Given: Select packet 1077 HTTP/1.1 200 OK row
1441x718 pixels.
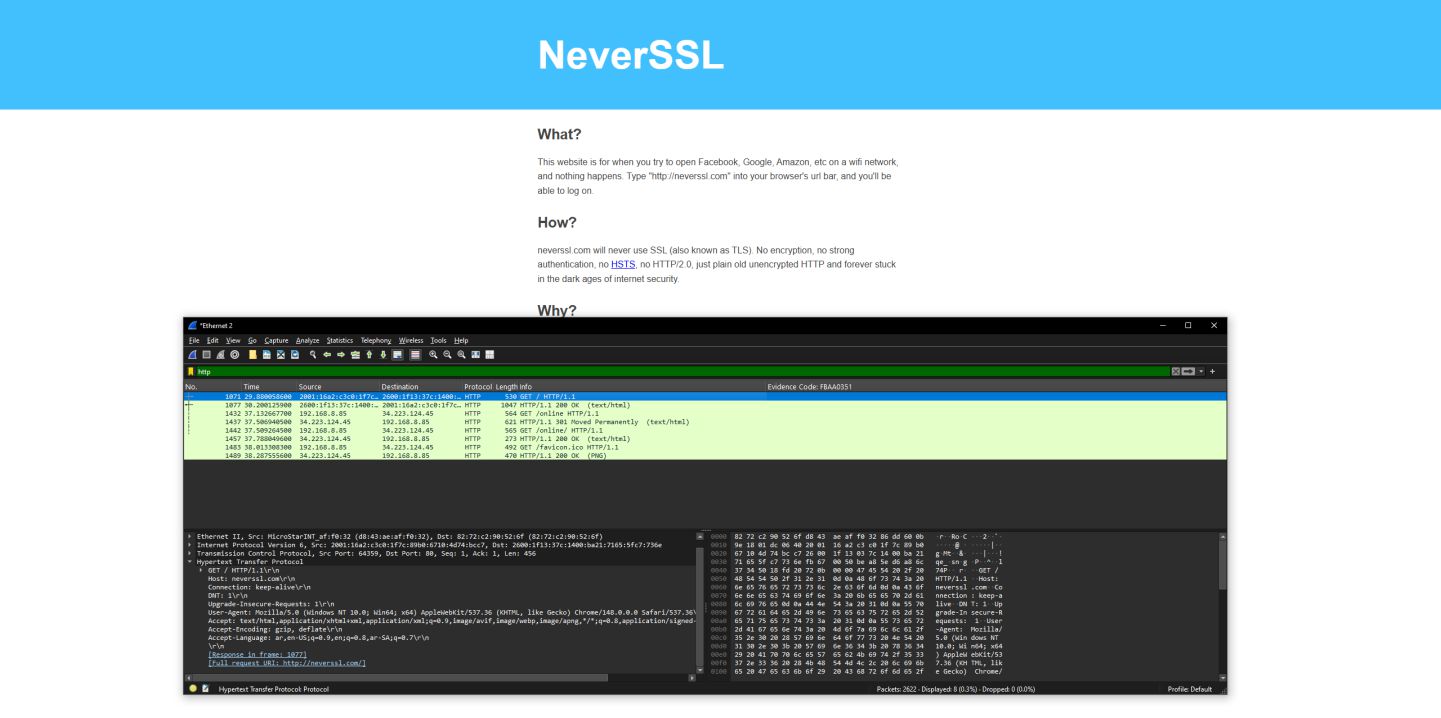Looking at the screenshot, I should (705, 405).
